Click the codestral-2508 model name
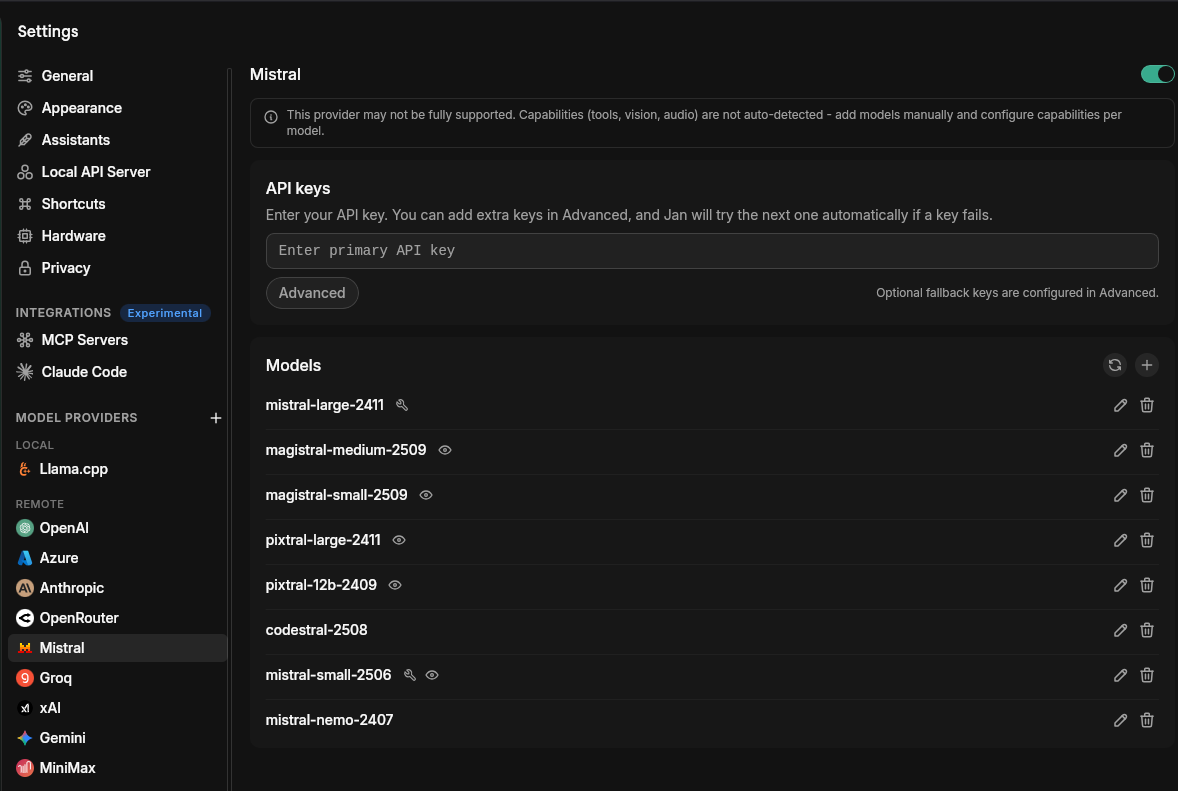Viewport: 1178px width, 791px height. pos(316,630)
